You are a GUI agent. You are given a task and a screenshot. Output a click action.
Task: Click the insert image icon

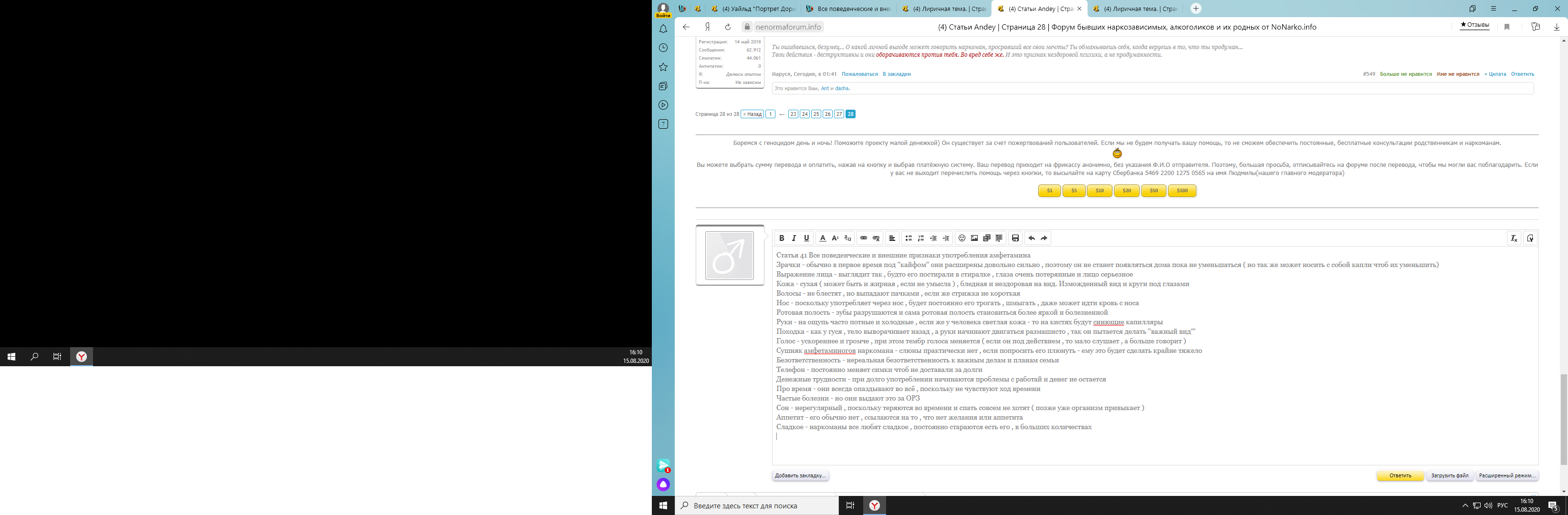pyautogui.click(x=974, y=238)
